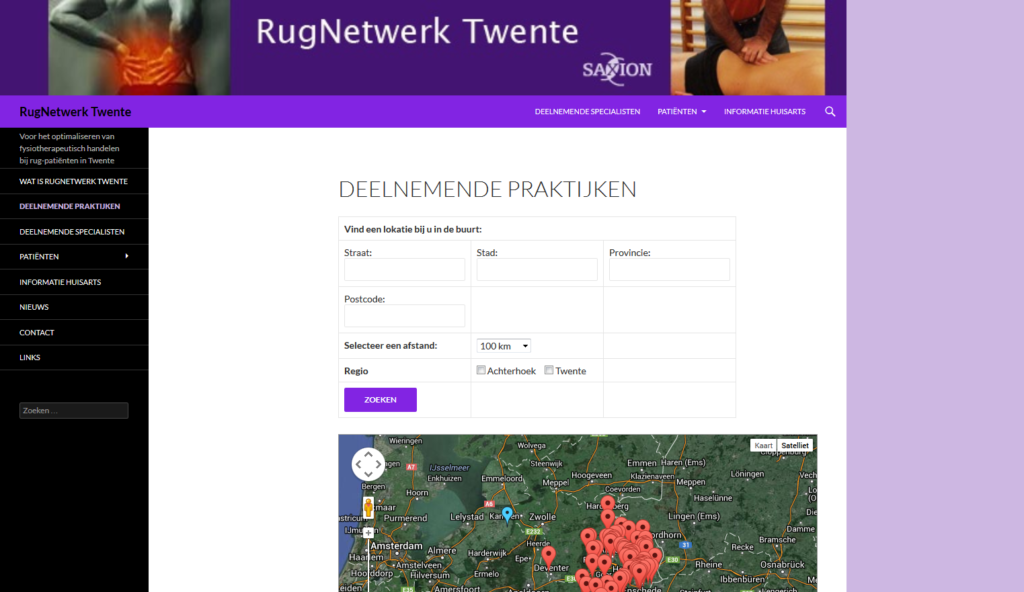
Task: Select Wat is RugNetwerk Twente in sidebar
Action: click(73, 181)
